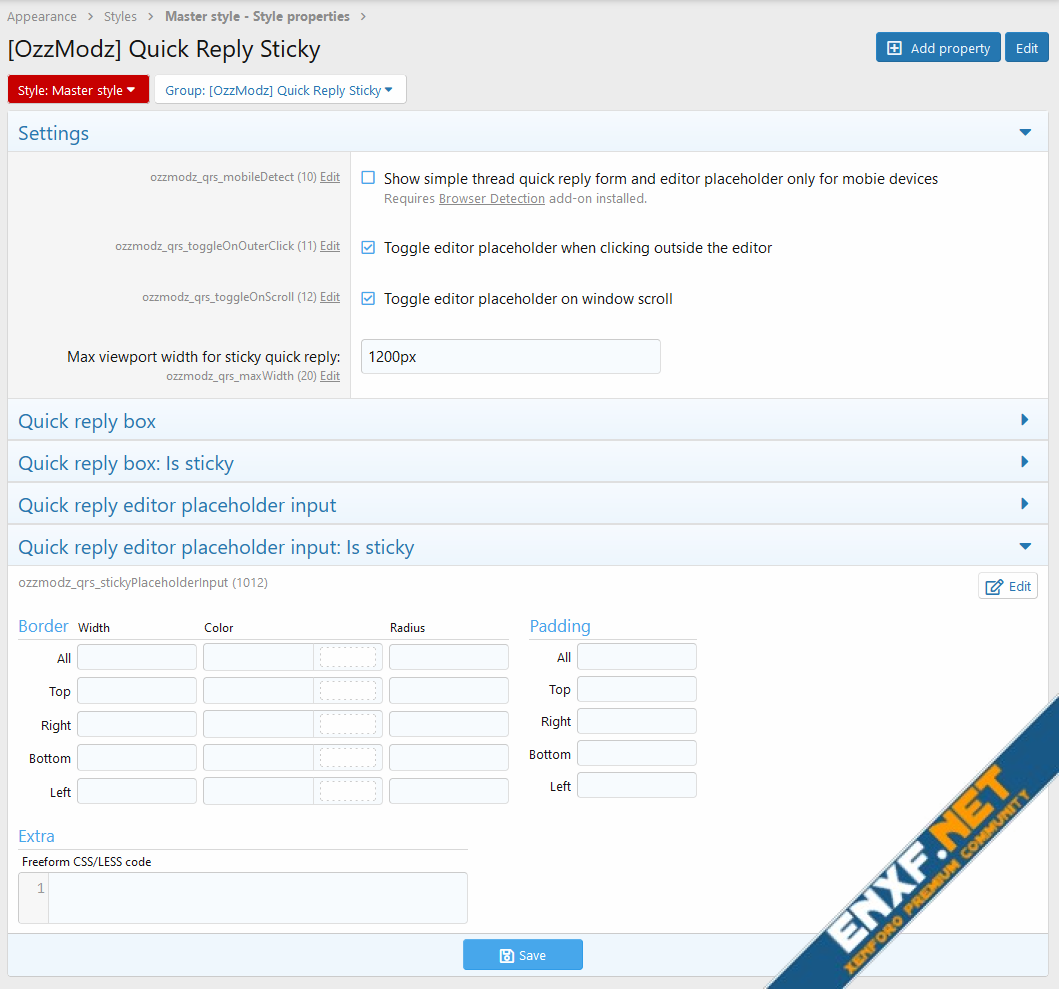The image size is (1059, 989).
Task: Expand the Quick reply box section
Action: [1024, 420]
